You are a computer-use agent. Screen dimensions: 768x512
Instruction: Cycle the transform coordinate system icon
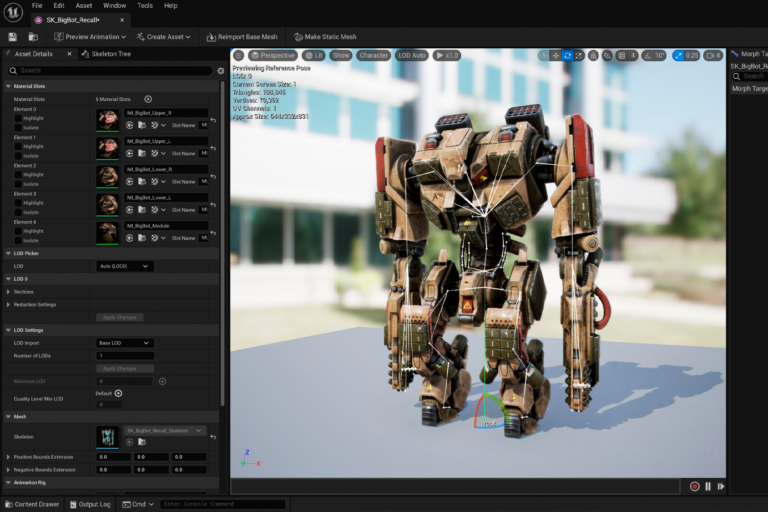pos(593,56)
